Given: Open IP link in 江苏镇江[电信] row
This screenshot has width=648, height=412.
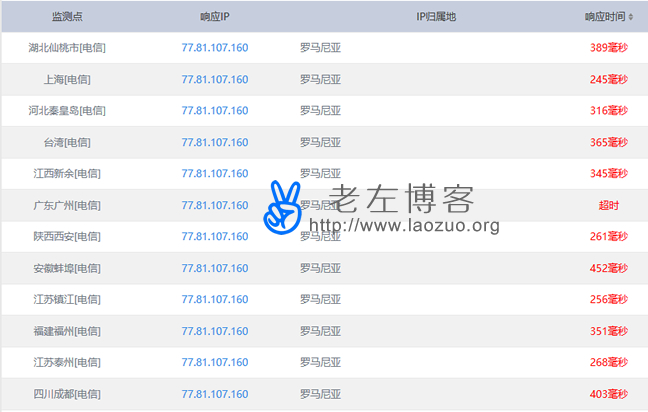Looking at the screenshot, I should 214,299.
